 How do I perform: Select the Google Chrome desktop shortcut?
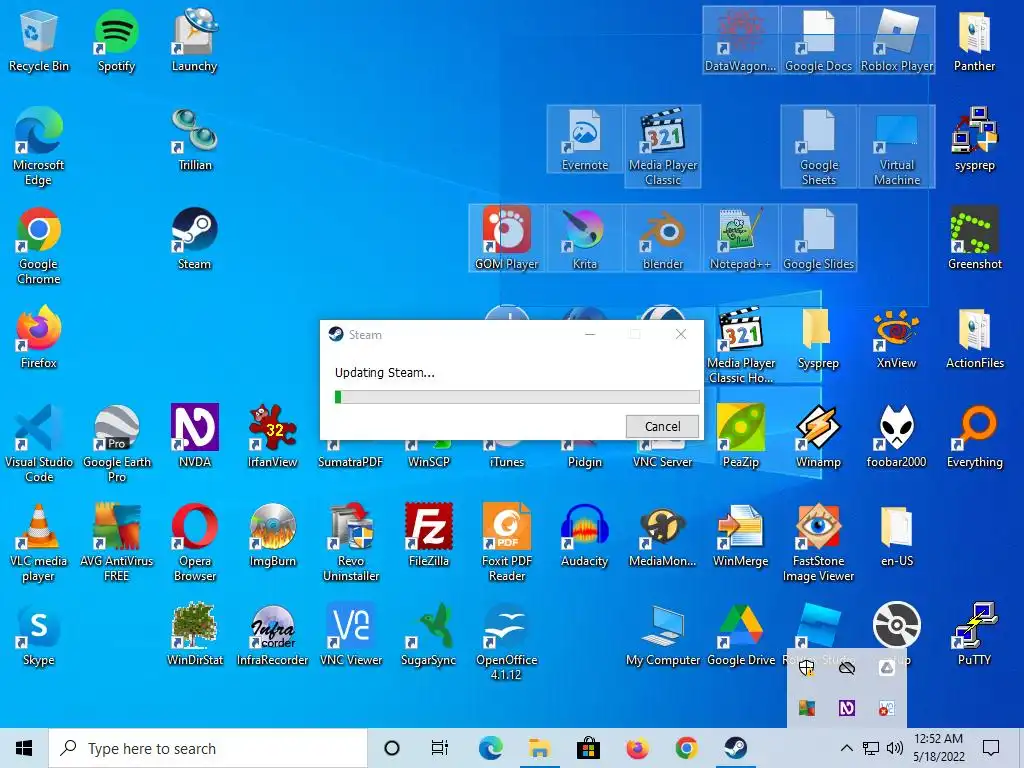coord(39,246)
